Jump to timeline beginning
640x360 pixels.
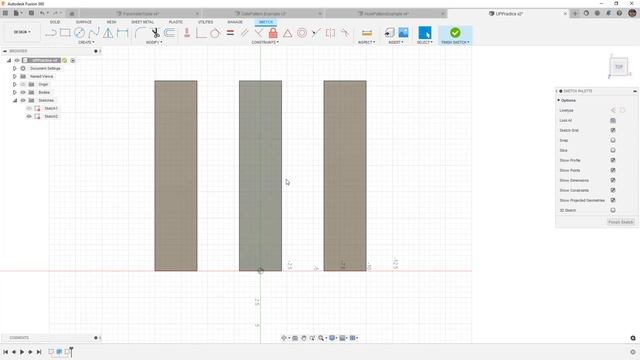[x=5, y=352]
